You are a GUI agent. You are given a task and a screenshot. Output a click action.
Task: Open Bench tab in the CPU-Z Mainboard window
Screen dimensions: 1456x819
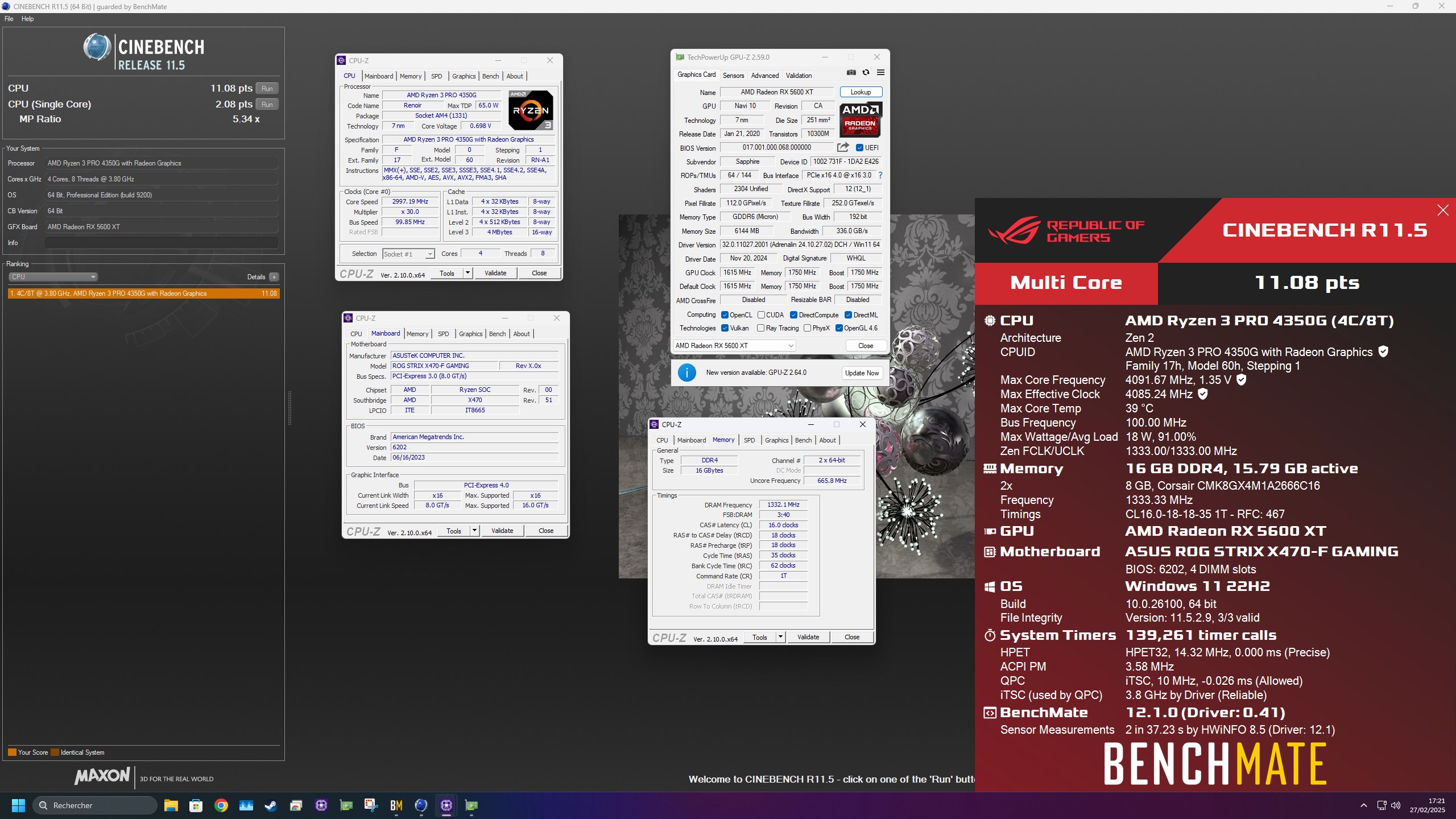click(x=497, y=334)
